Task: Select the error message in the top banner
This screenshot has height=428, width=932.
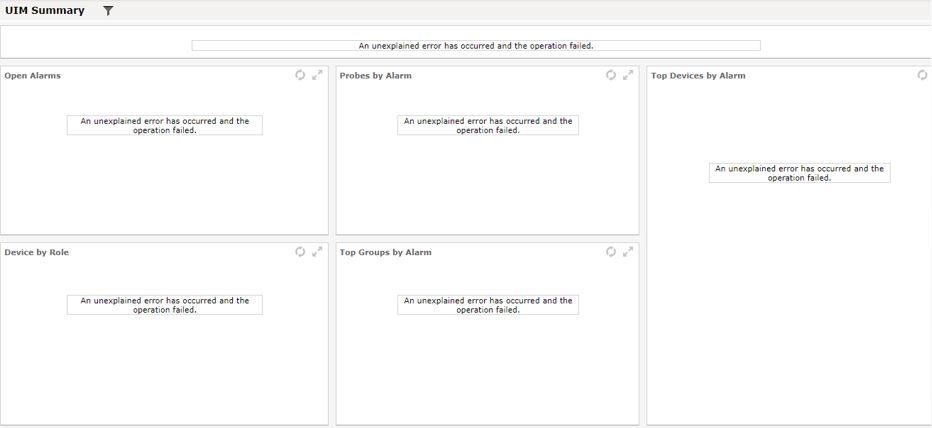Action: (476, 46)
